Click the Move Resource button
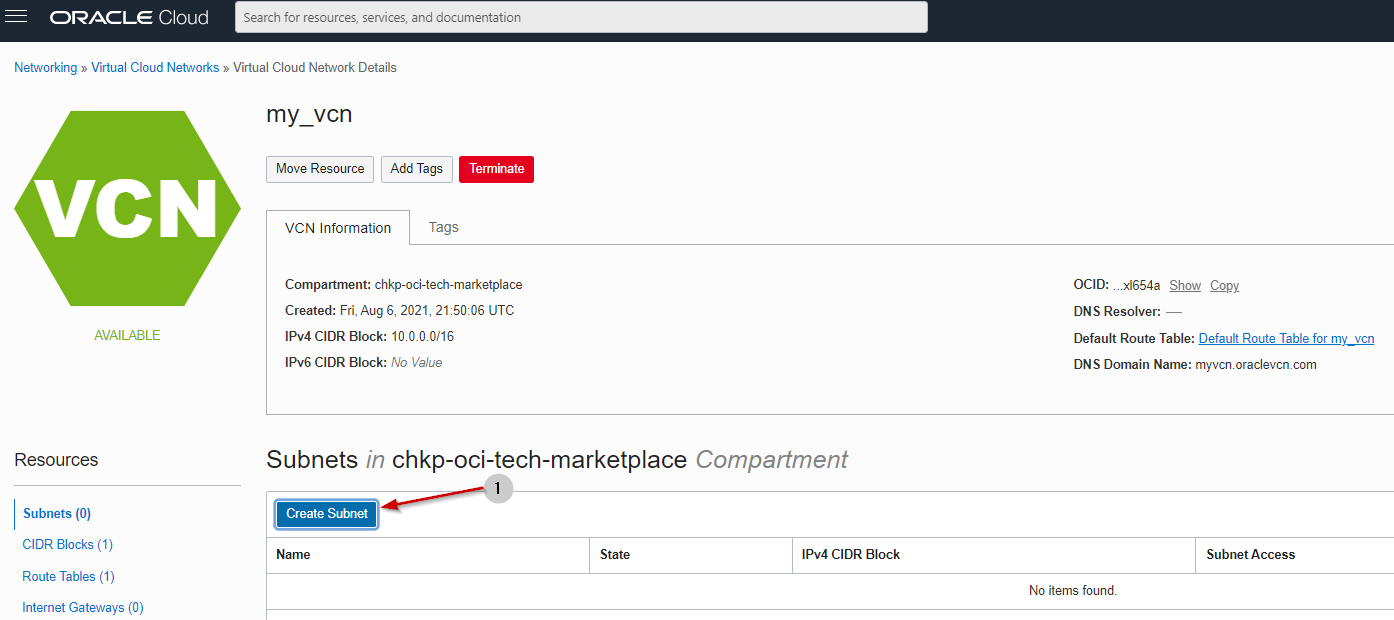 (x=320, y=169)
